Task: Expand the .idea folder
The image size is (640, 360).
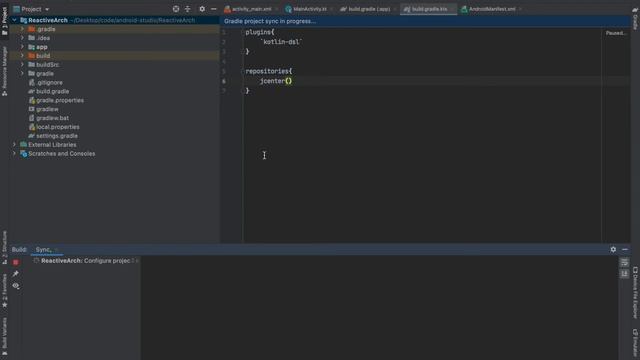Action: click(x=22, y=38)
